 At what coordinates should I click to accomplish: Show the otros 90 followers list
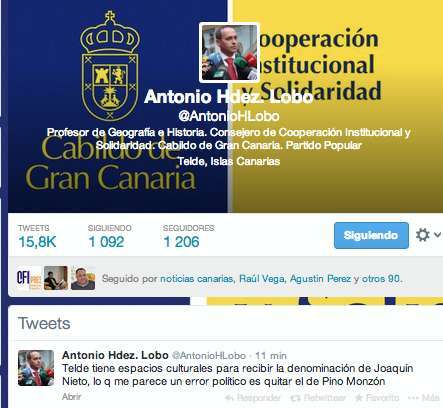click(381, 279)
